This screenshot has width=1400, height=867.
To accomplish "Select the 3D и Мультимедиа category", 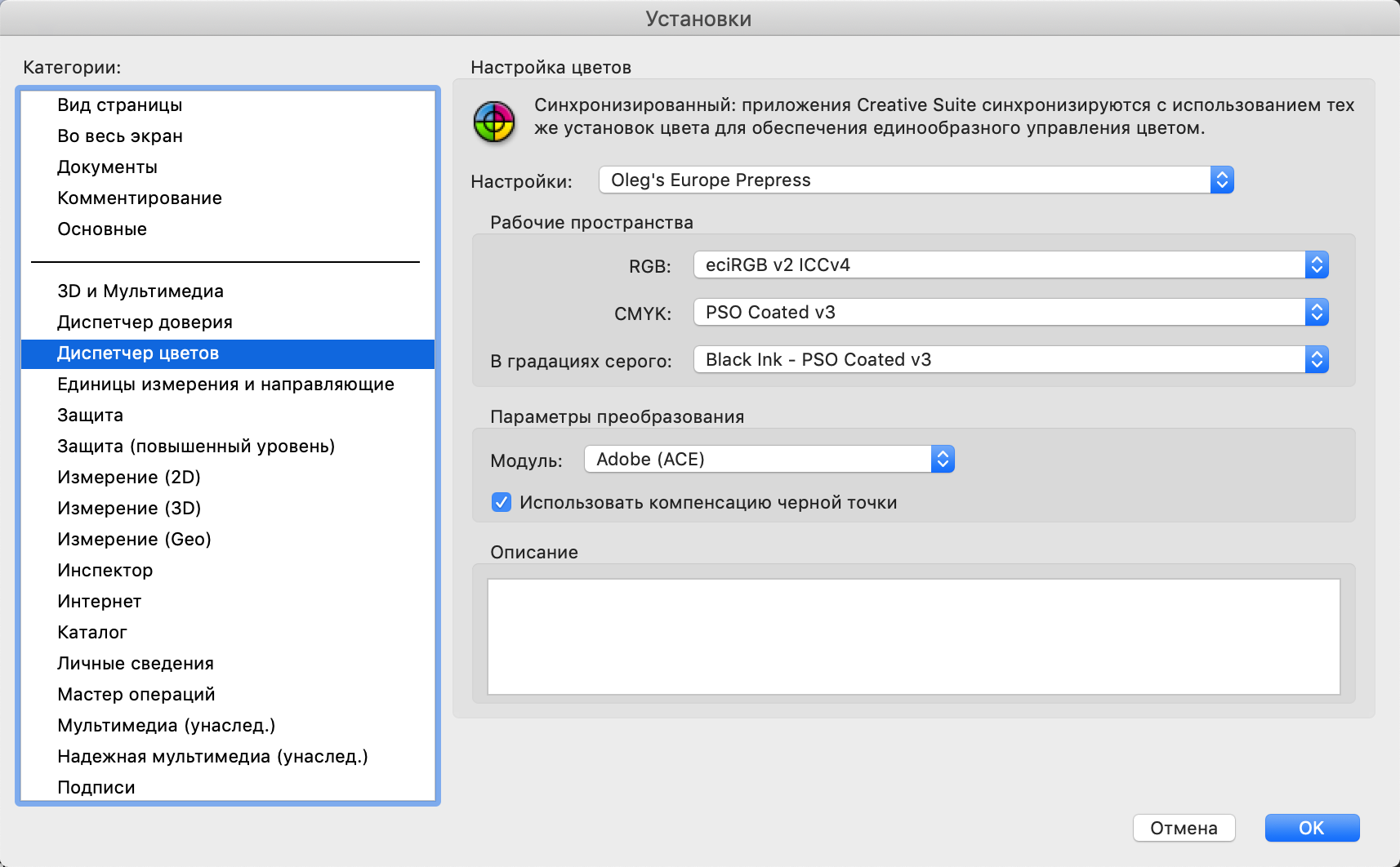I will click(228, 291).
